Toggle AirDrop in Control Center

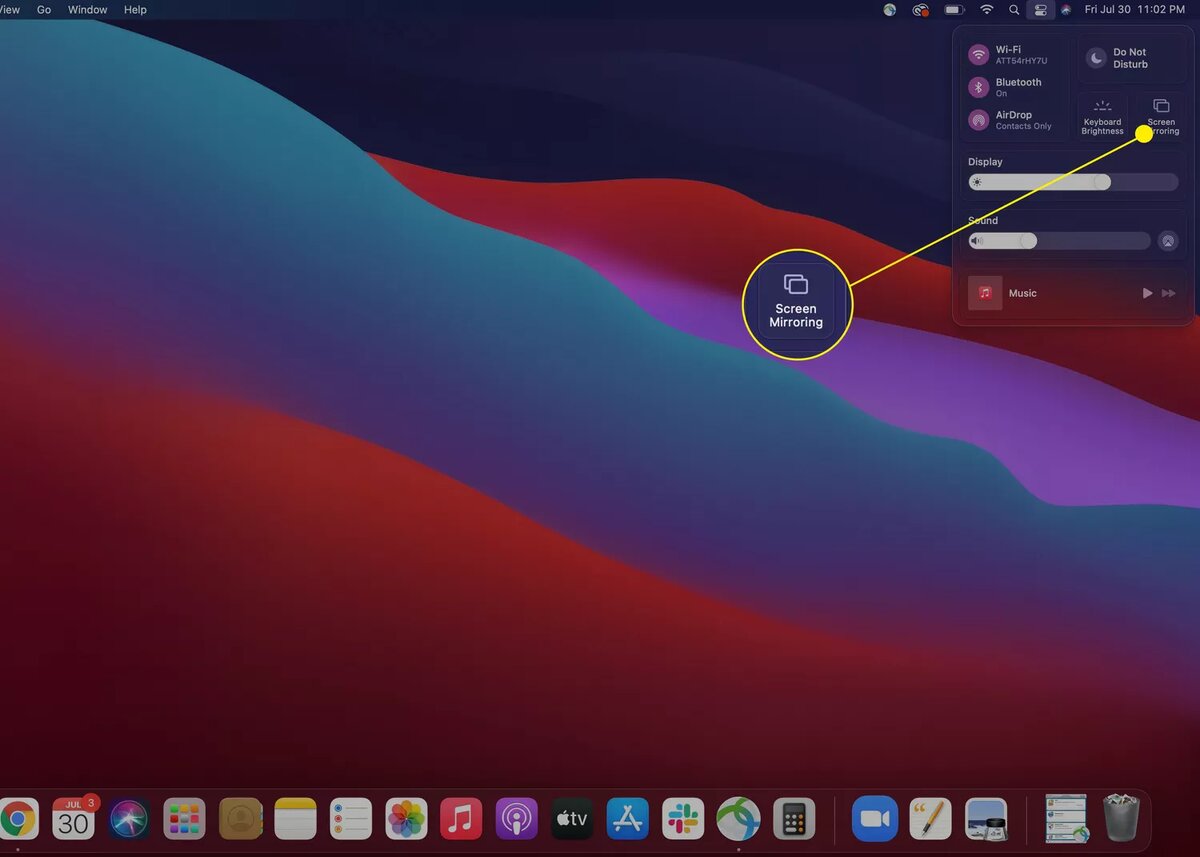click(x=979, y=120)
